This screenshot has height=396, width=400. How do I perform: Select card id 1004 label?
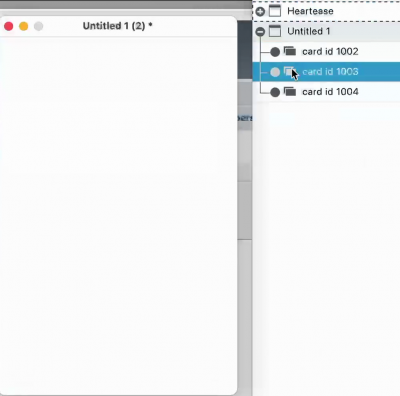click(x=330, y=92)
